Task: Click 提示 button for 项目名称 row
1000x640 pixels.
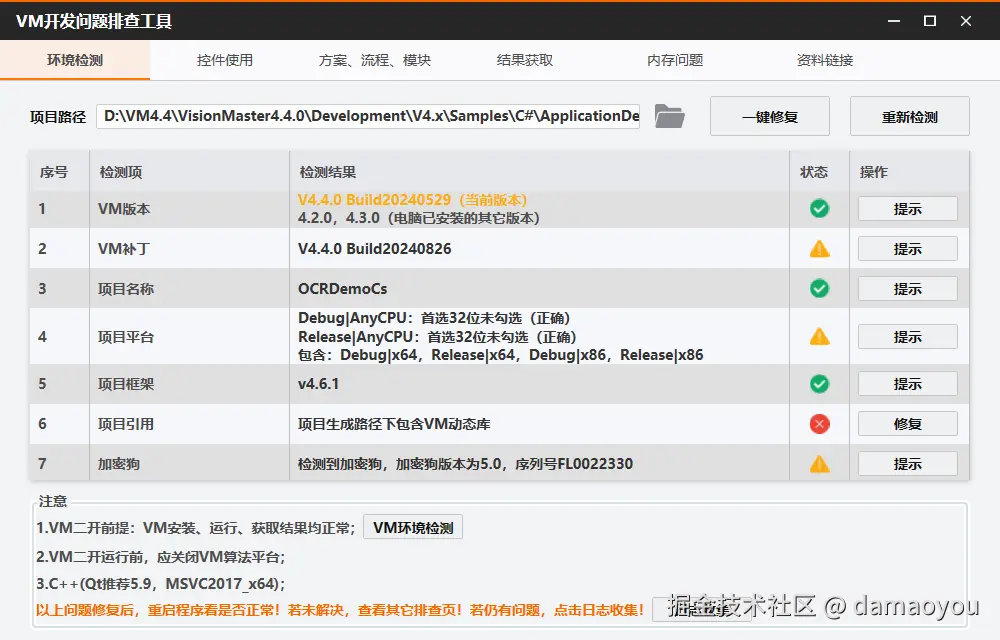Action: click(x=908, y=289)
